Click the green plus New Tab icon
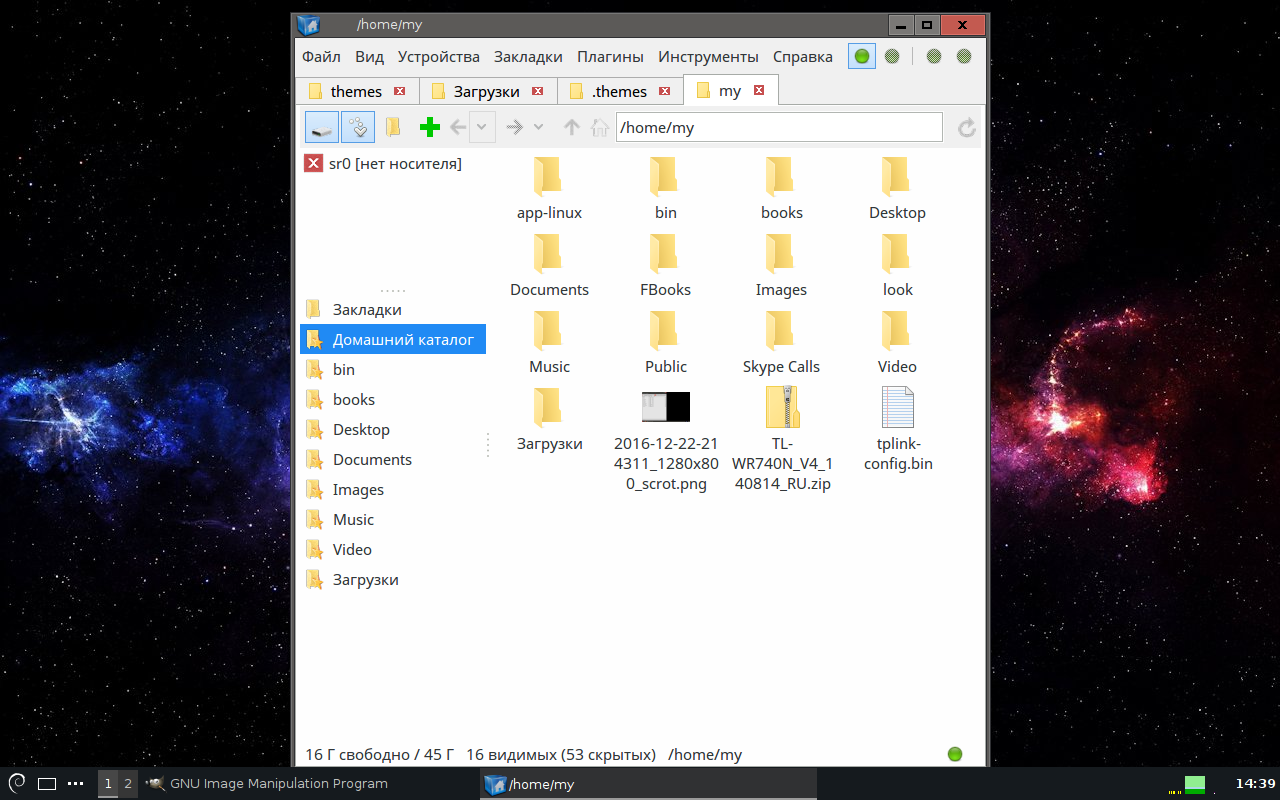 430,127
